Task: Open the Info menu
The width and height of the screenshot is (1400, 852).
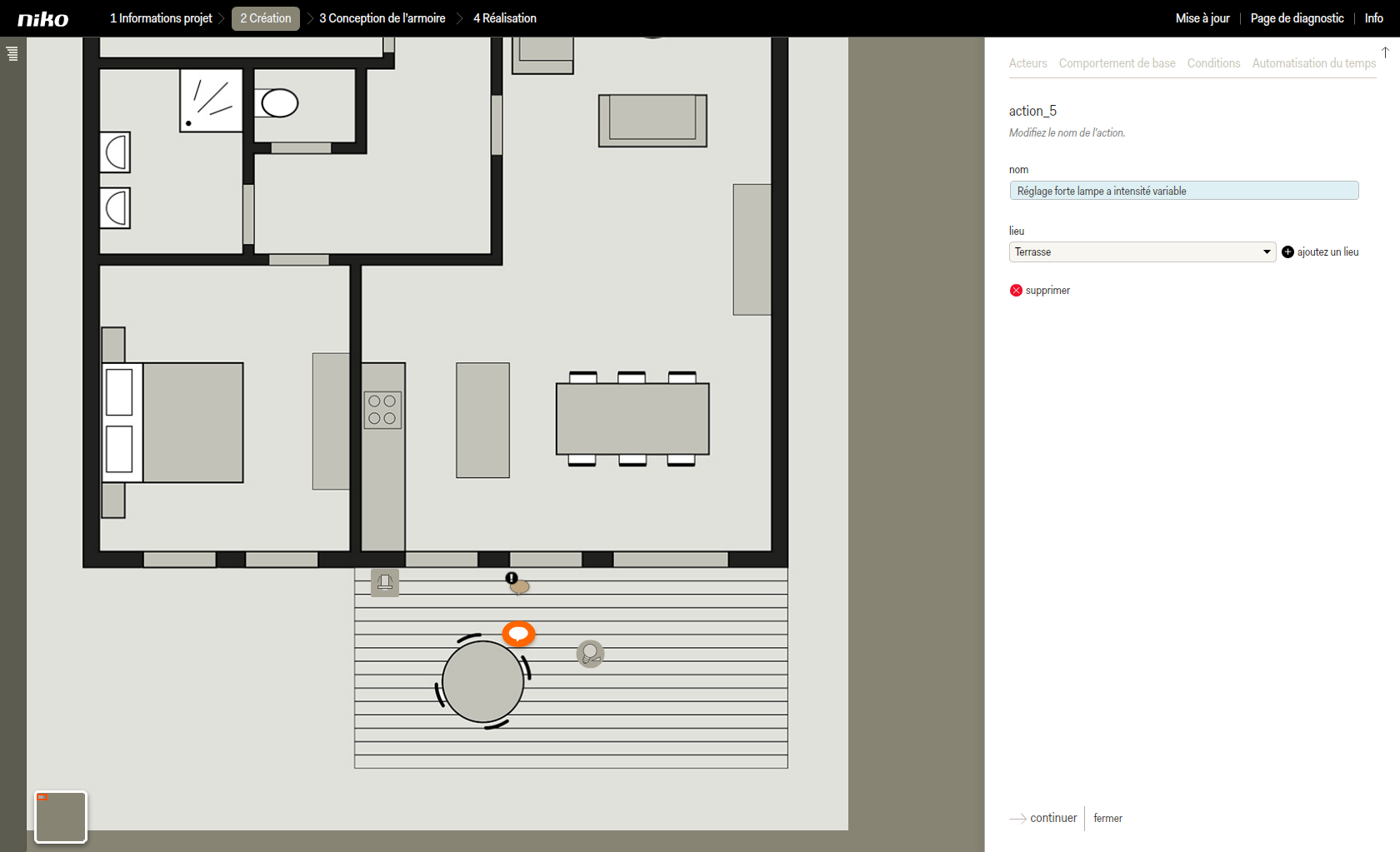Action: point(1373,18)
